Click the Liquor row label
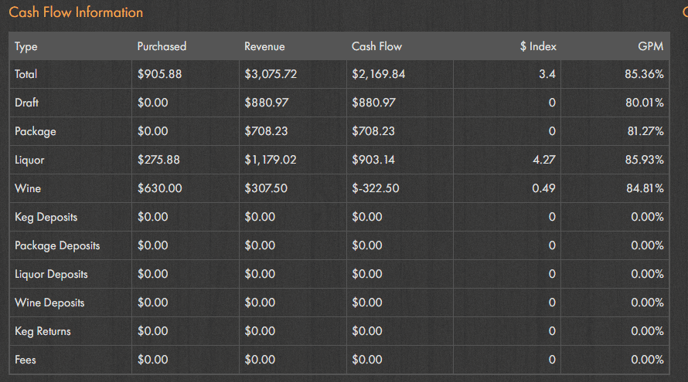The image size is (688, 382). coord(29,160)
